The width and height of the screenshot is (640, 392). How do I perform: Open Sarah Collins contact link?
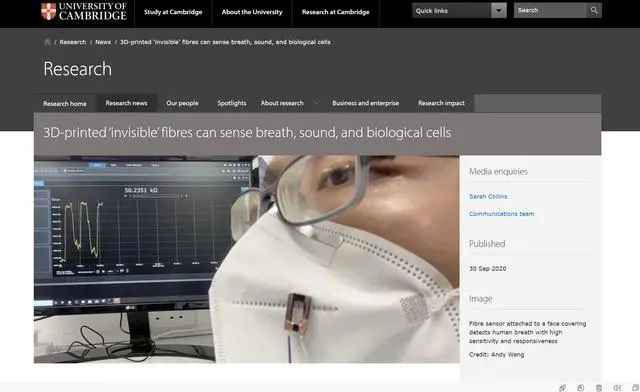coord(488,196)
